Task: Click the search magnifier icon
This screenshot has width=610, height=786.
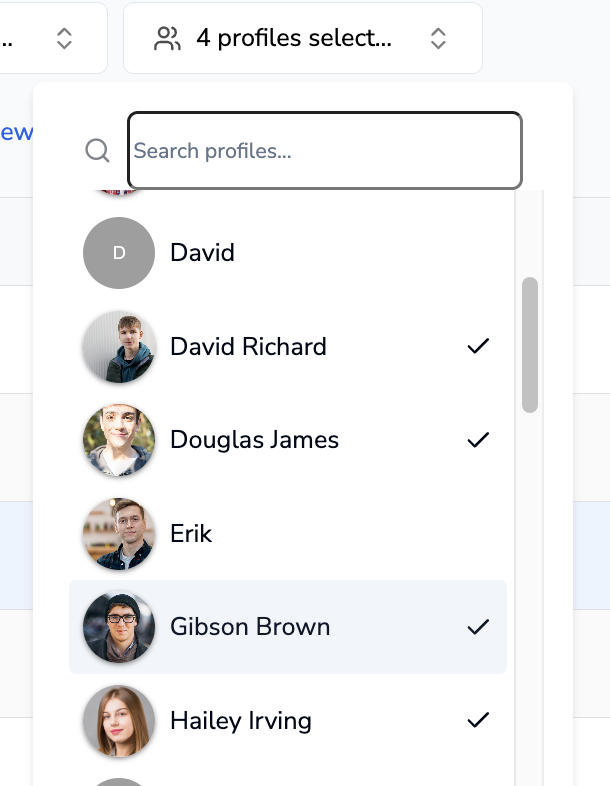Action: 97,151
